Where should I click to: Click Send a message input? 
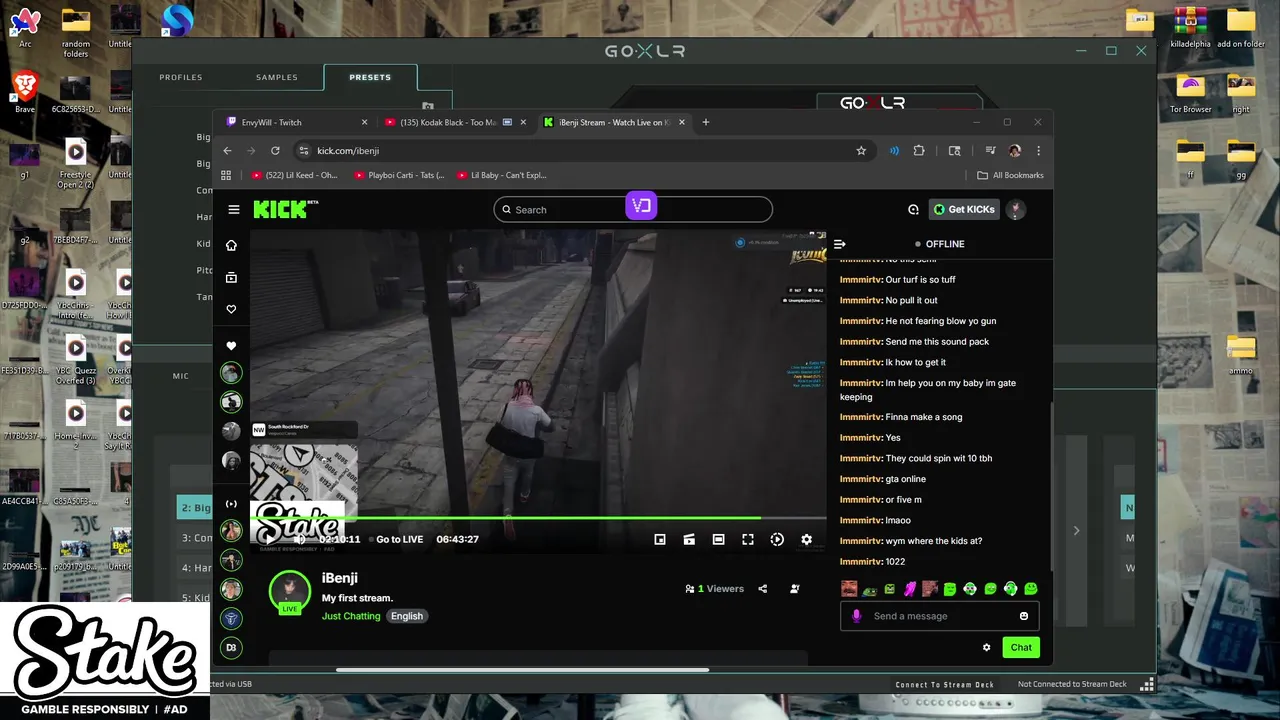click(939, 616)
